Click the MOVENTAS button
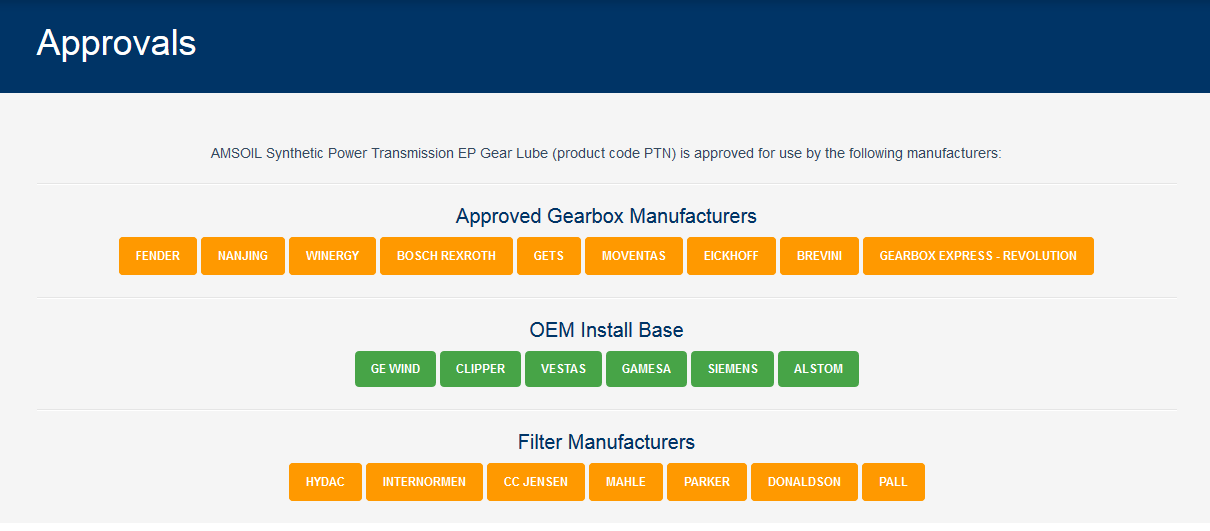1210x531 pixels. click(x=633, y=256)
